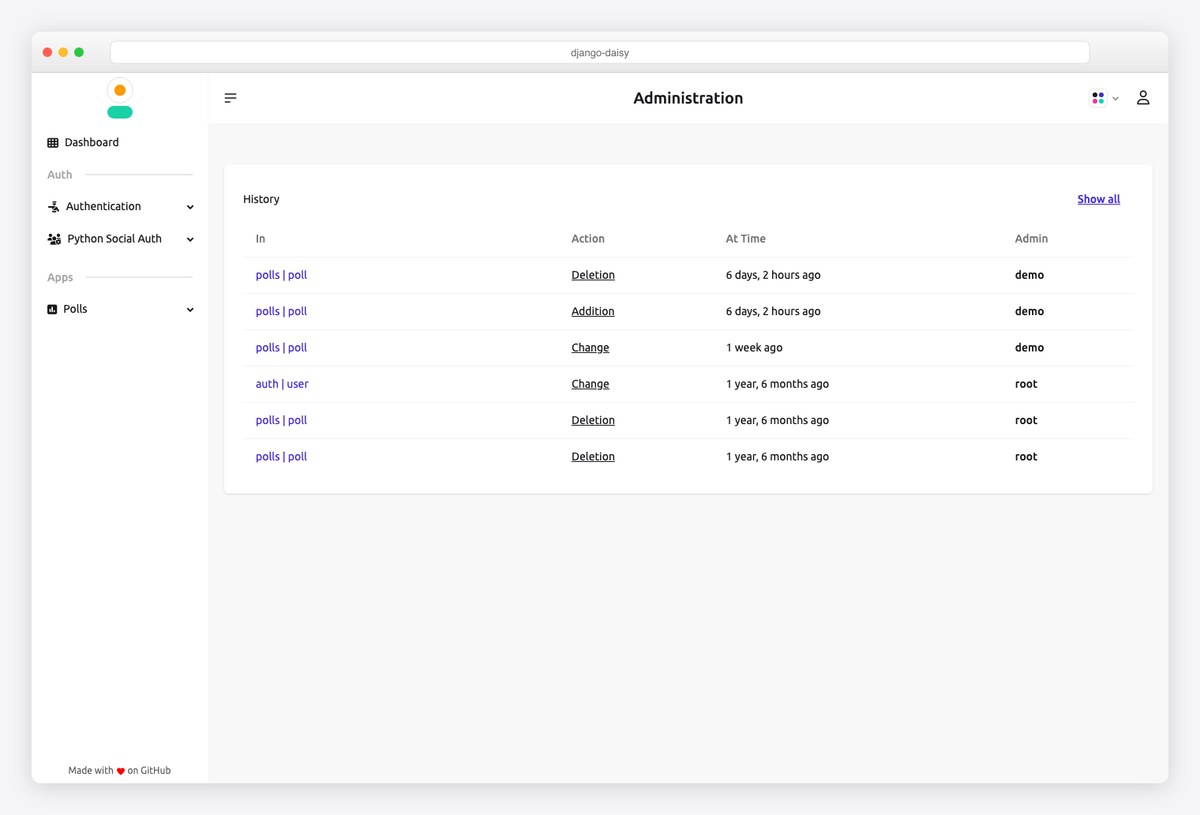Click the Auth section label in sidebar
This screenshot has height=815, width=1200.
(60, 174)
